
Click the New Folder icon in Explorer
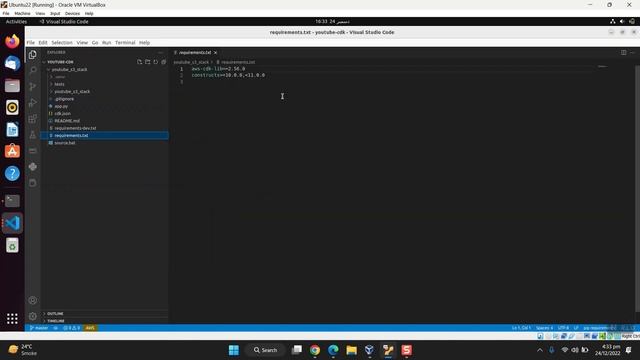pyautogui.click(x=148, y=62)
